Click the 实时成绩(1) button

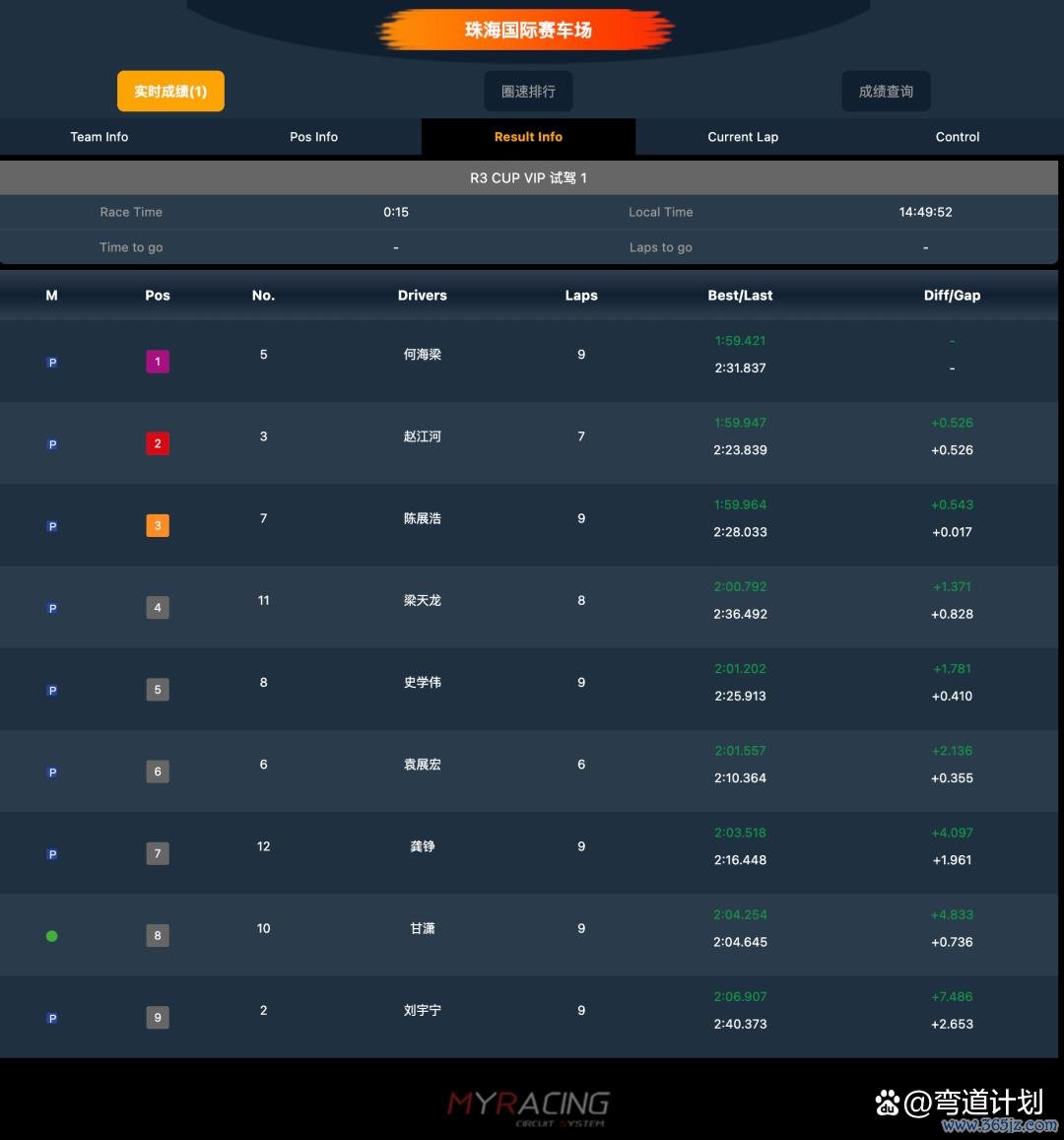click(x=170, y=91)
